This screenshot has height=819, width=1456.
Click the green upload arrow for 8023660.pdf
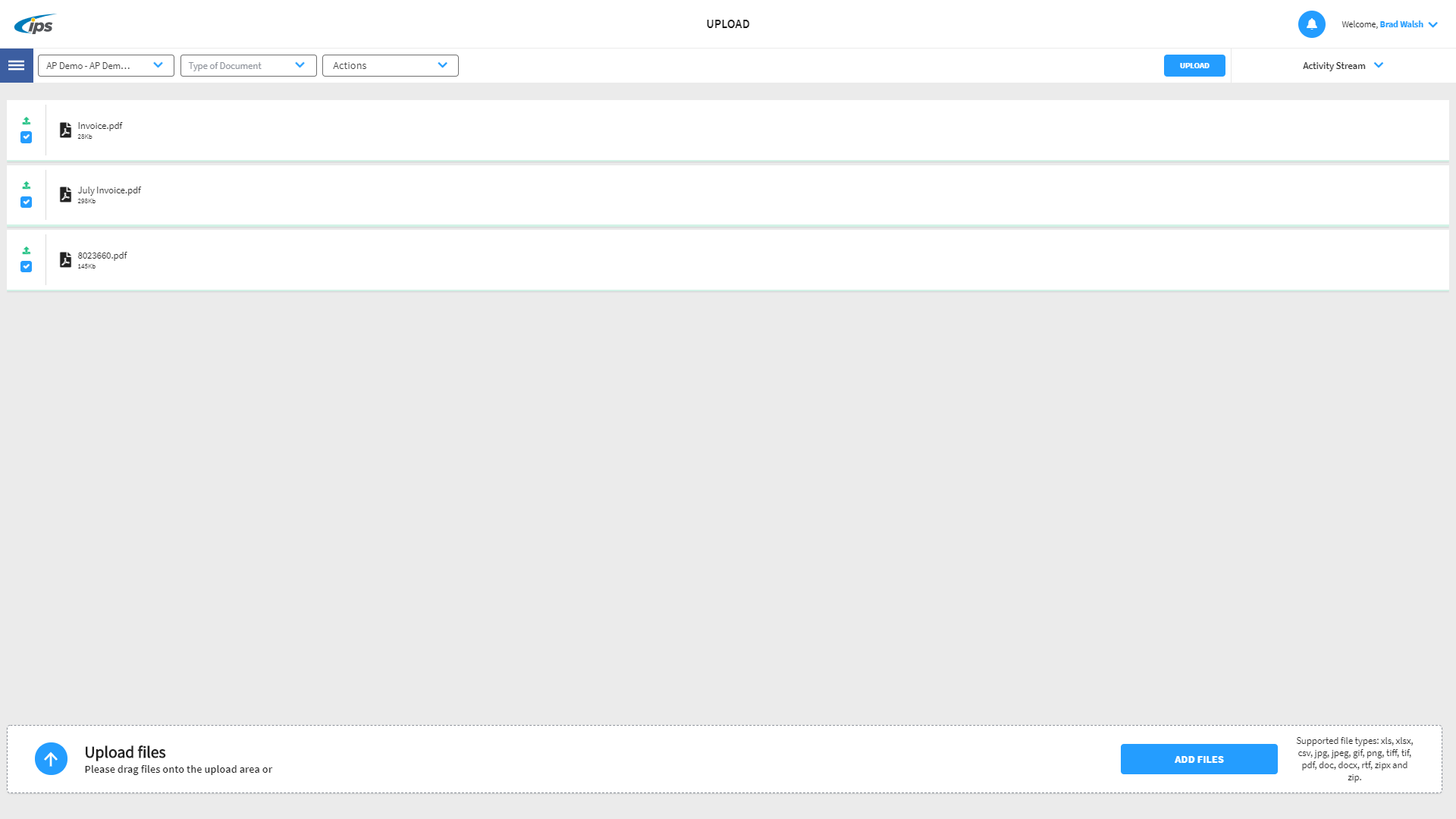point(27,250)
